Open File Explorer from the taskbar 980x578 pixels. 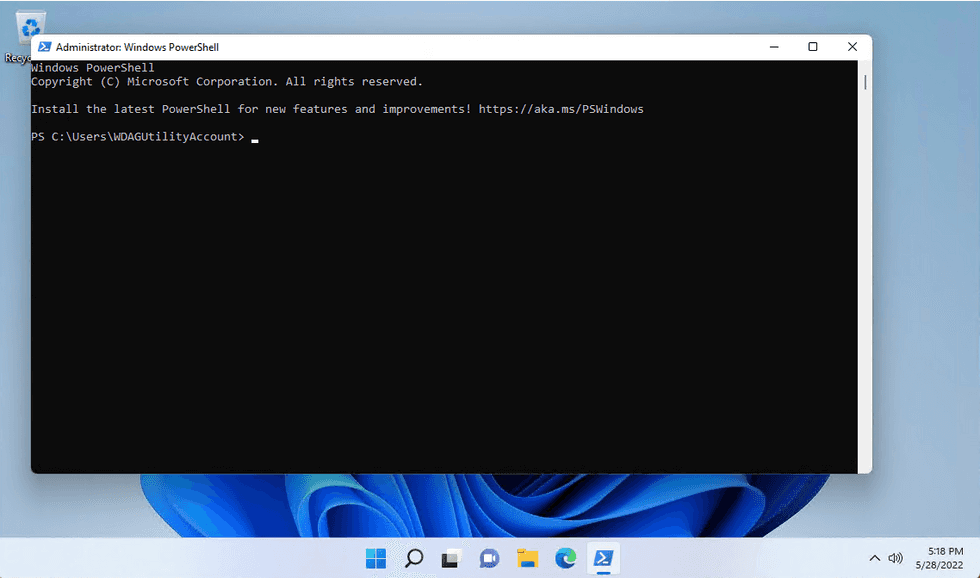click(527, 558)
